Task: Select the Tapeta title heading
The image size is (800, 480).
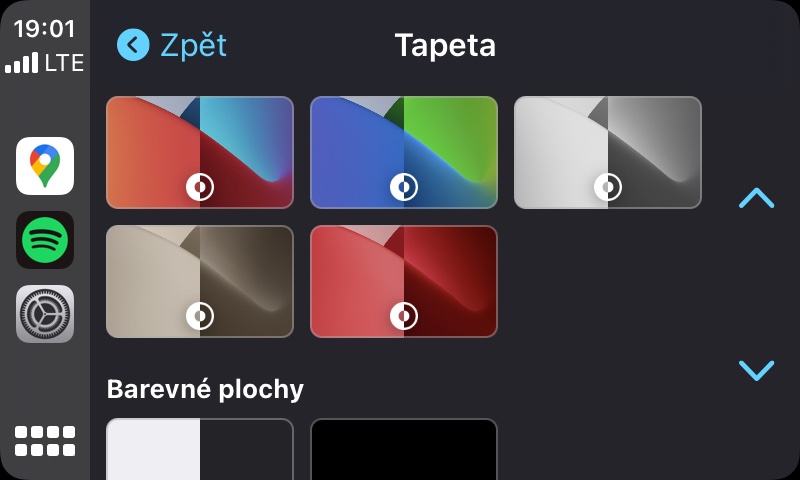Action: 445,46
